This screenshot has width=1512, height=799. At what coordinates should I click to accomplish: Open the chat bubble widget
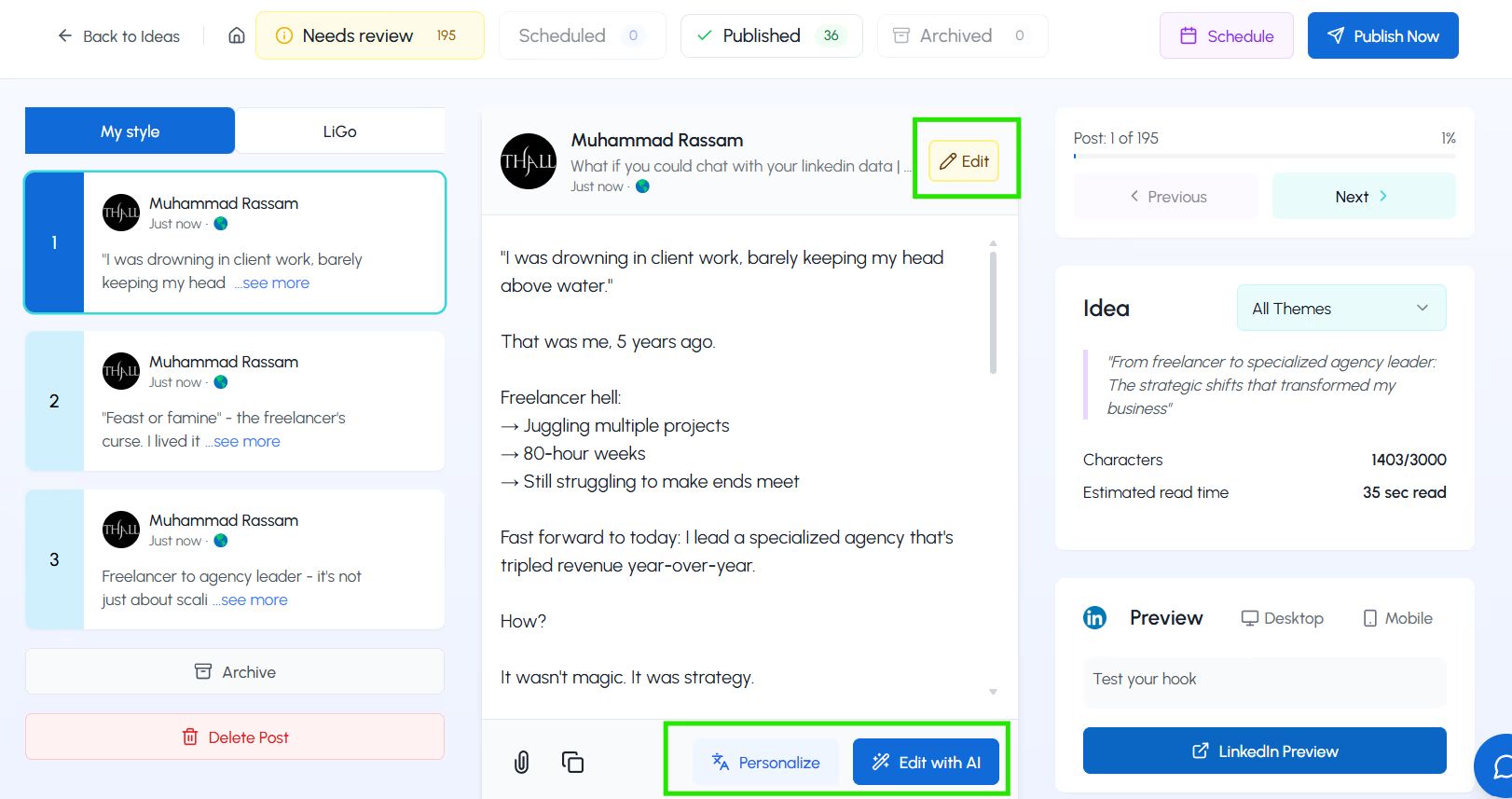click(1497, 766)
